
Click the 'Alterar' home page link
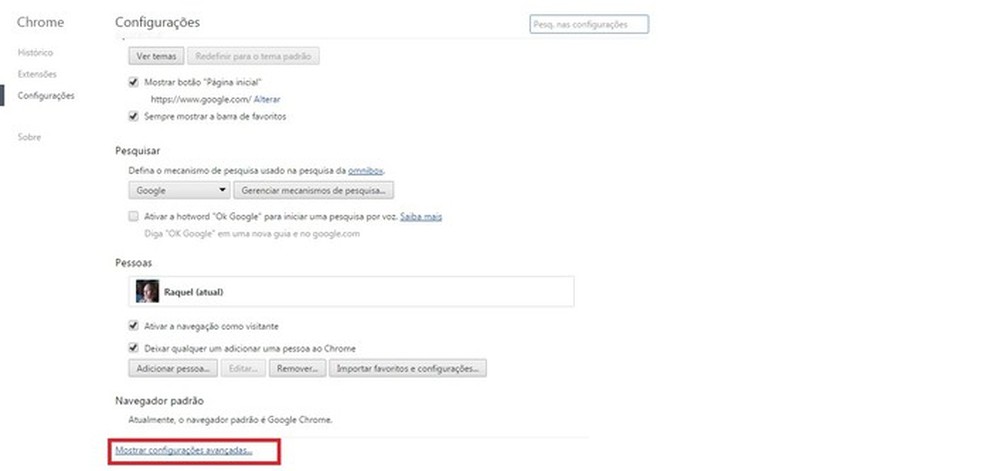pyautogui.click(x=267, y=100)
